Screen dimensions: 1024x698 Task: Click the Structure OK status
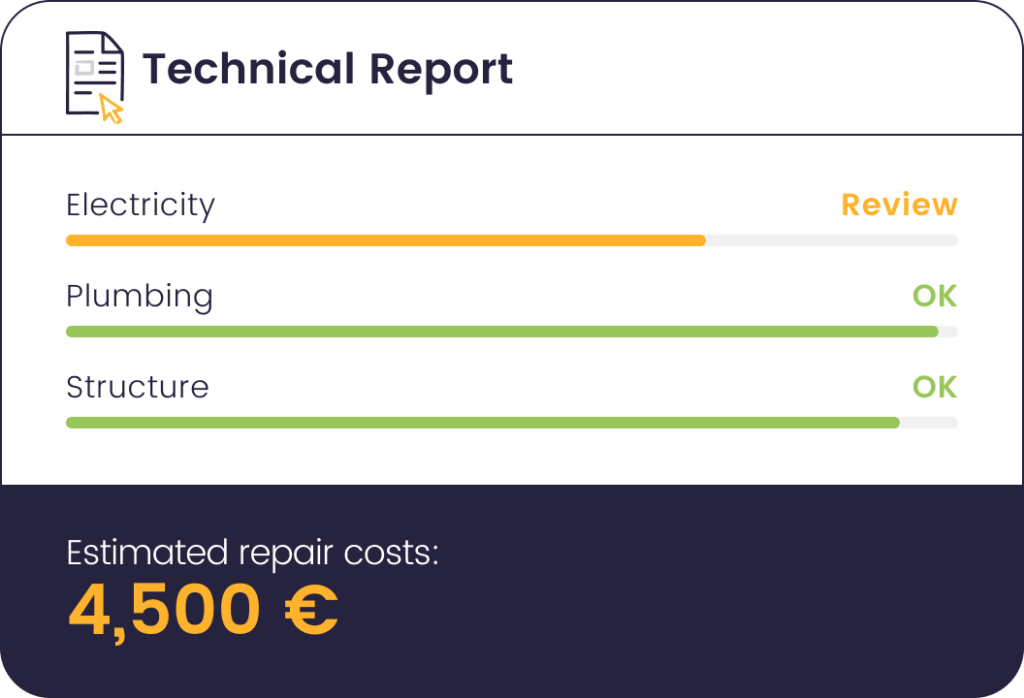pyautogui.click(x=935, y=387)
